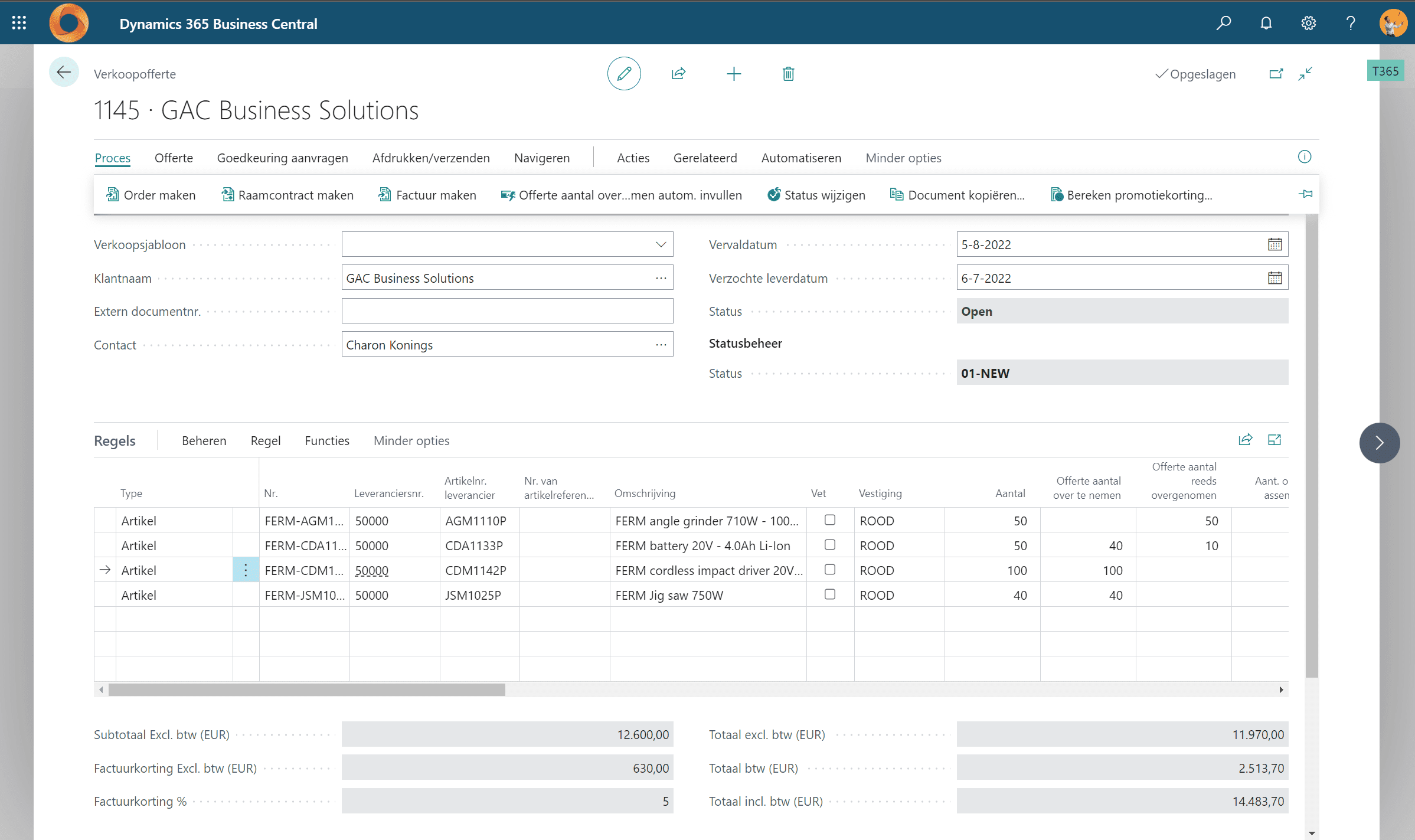Toggle Vet checkbox for FERM Jig saw
Viewport: 1415px width, 840px height.
(829, 594)
